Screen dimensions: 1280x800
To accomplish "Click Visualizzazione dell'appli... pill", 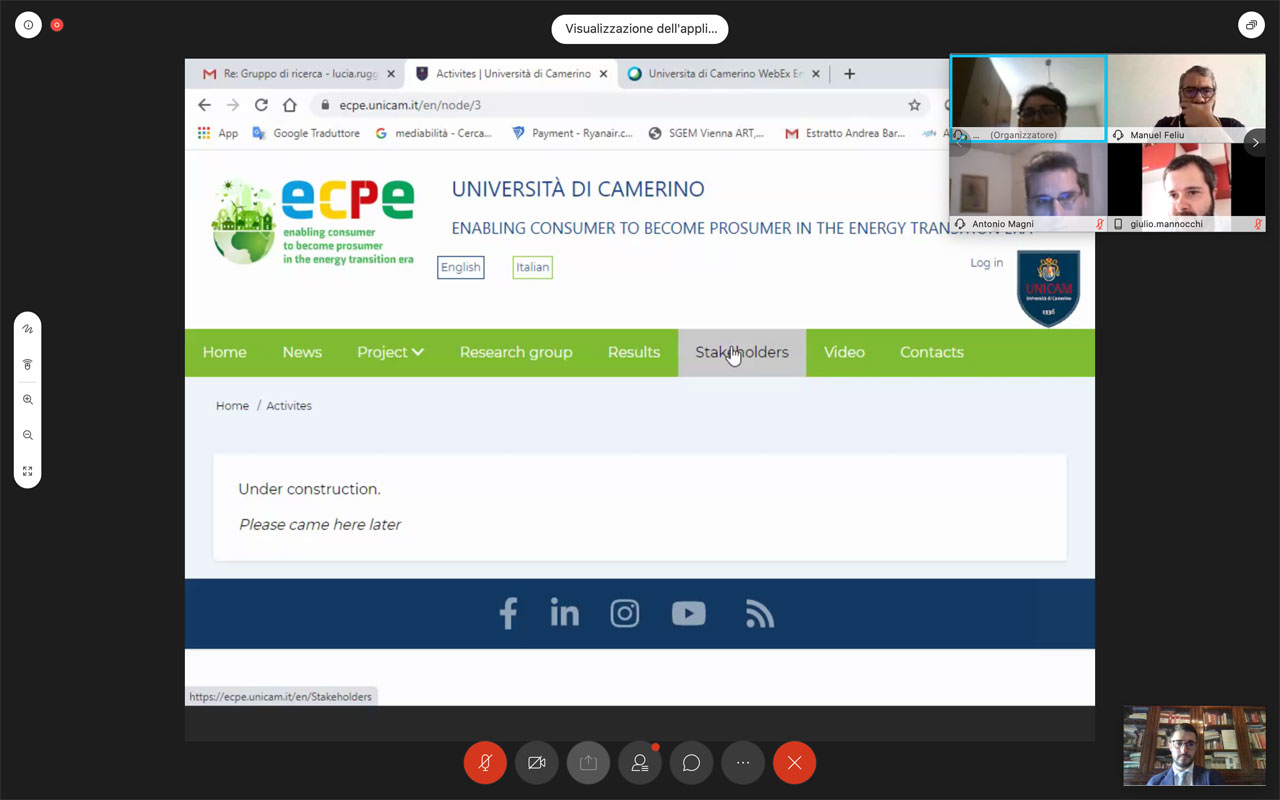I will pos(640,29).
